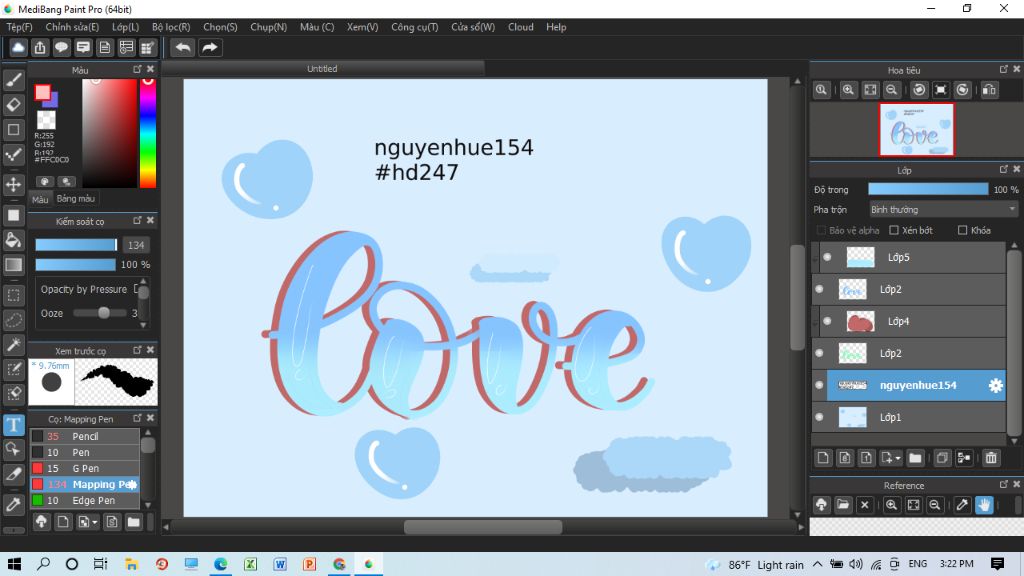
Task: Click the export/share icon in top toolbar
Action: (x=40, y=48)
